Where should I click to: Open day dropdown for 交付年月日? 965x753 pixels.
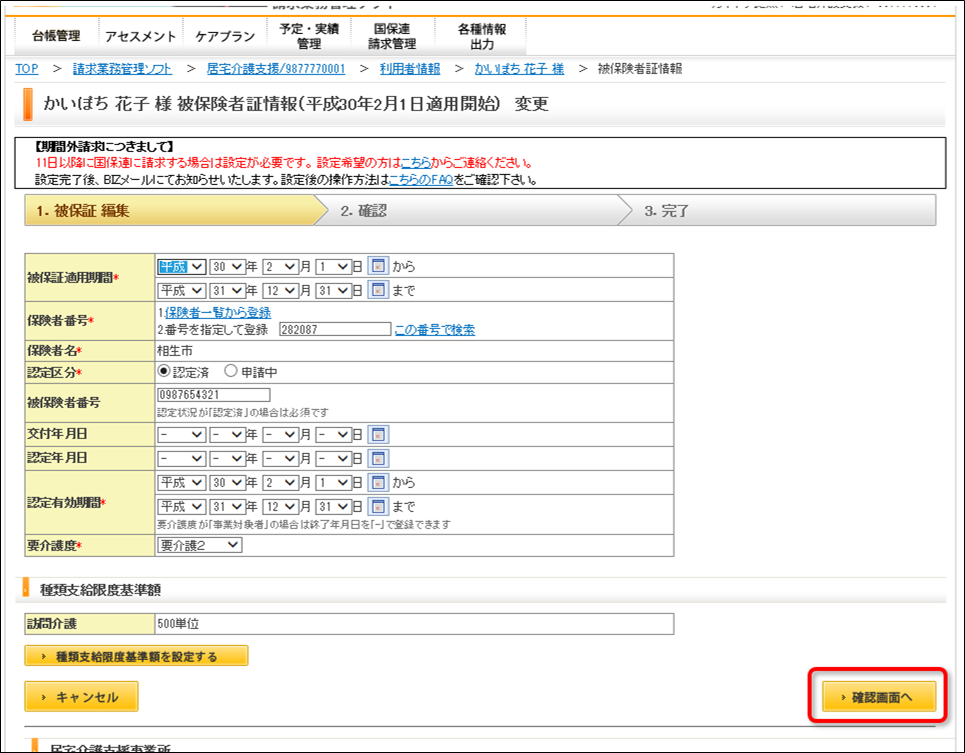(334, 435)
